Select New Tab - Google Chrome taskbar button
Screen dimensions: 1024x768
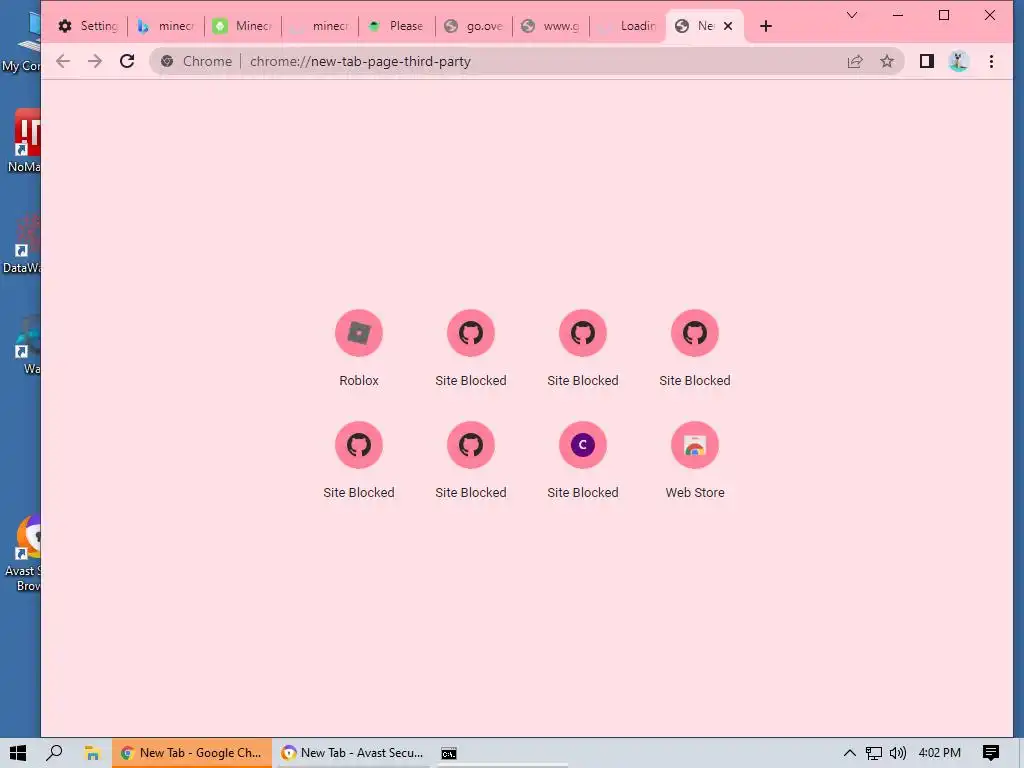click(191, 753)
